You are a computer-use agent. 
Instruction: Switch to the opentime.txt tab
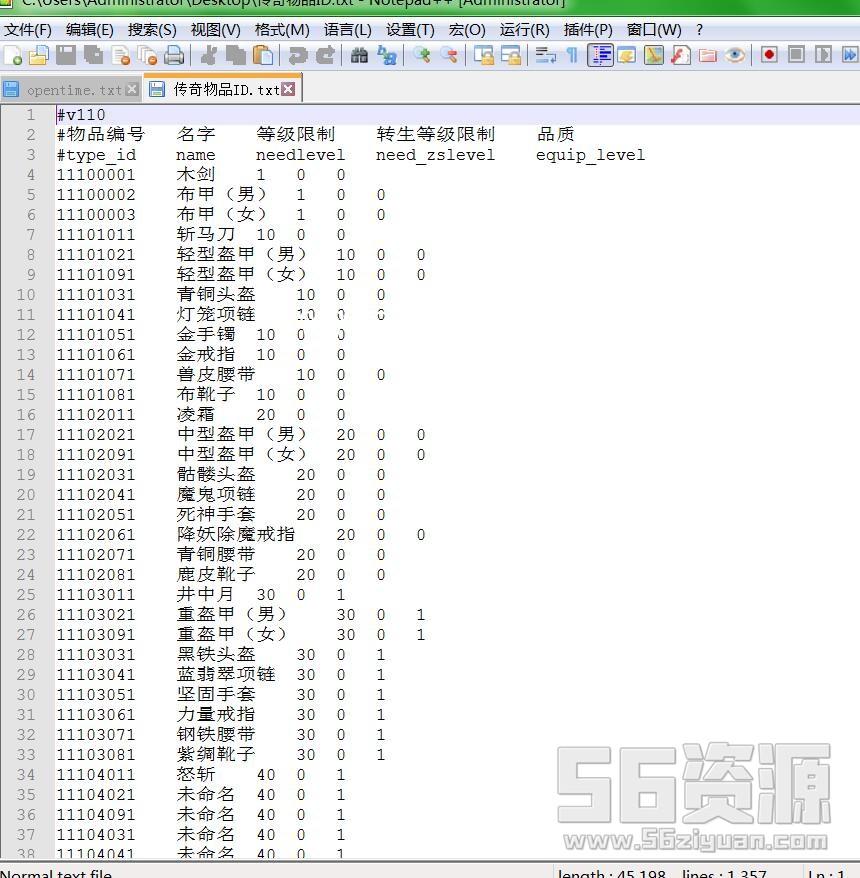[x=72, y=90]
